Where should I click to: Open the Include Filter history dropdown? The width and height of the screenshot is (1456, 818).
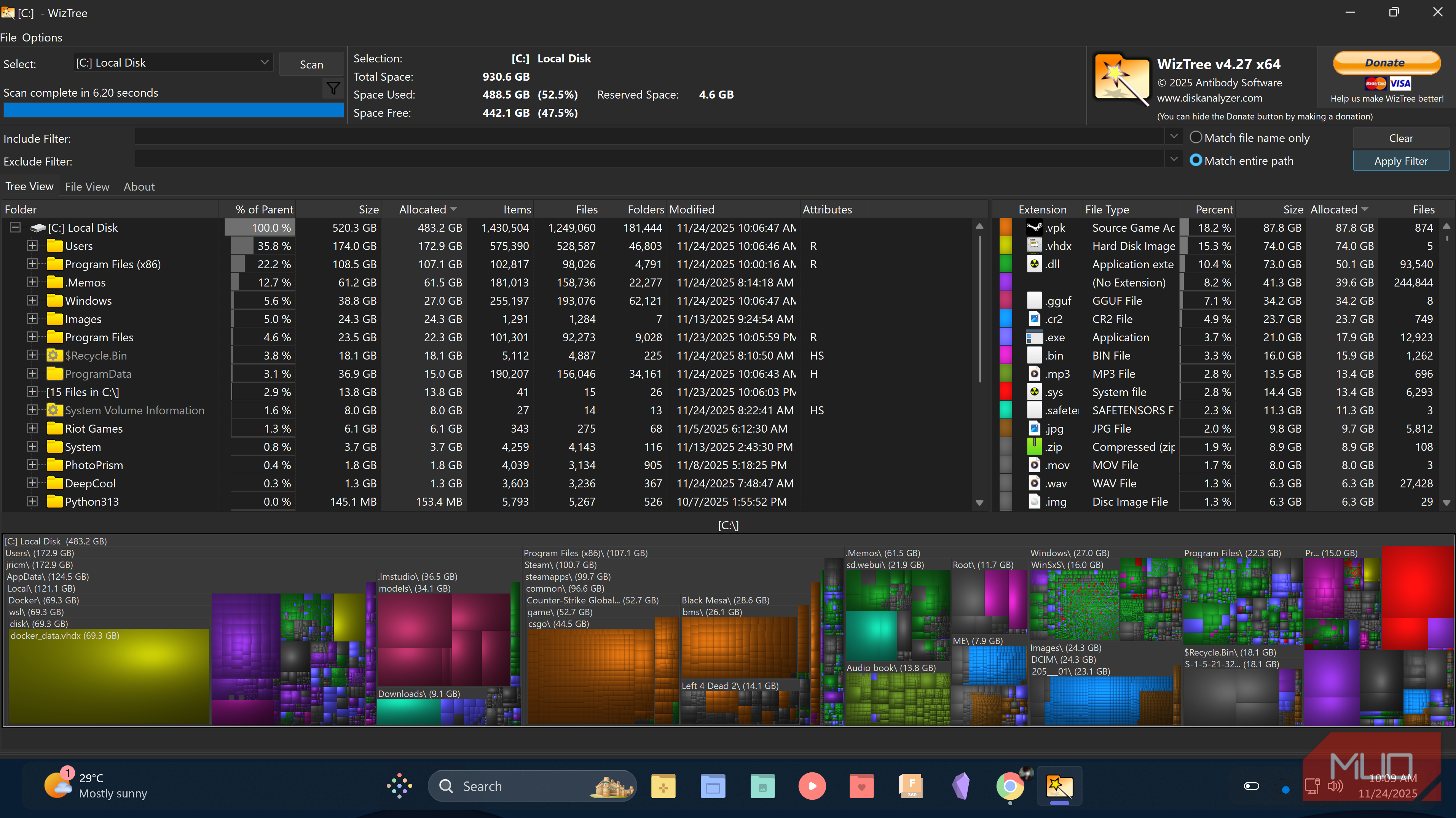point(1174,136)
